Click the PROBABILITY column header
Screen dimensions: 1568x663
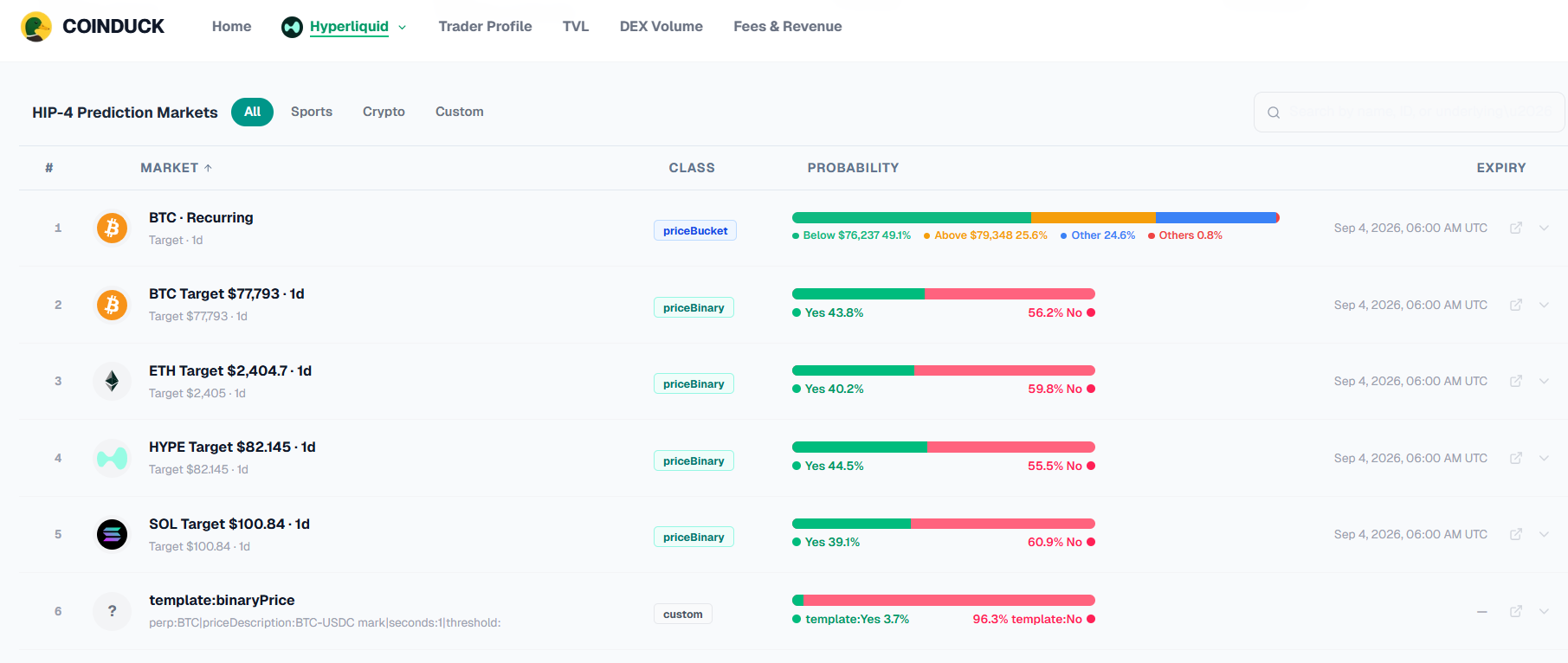click(x=853, y=168)
